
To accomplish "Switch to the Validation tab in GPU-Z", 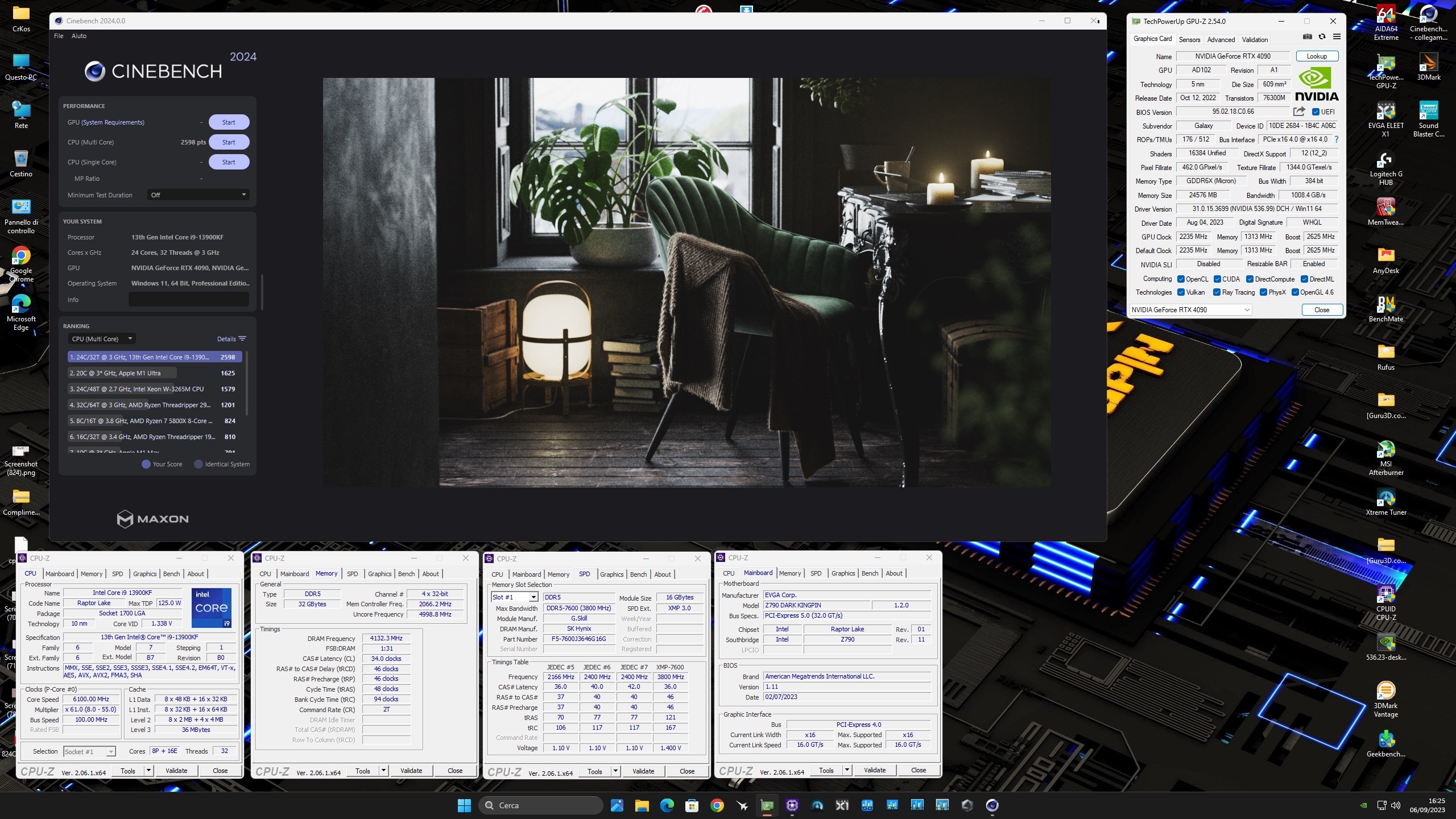I will click(x=1255, y=39).
